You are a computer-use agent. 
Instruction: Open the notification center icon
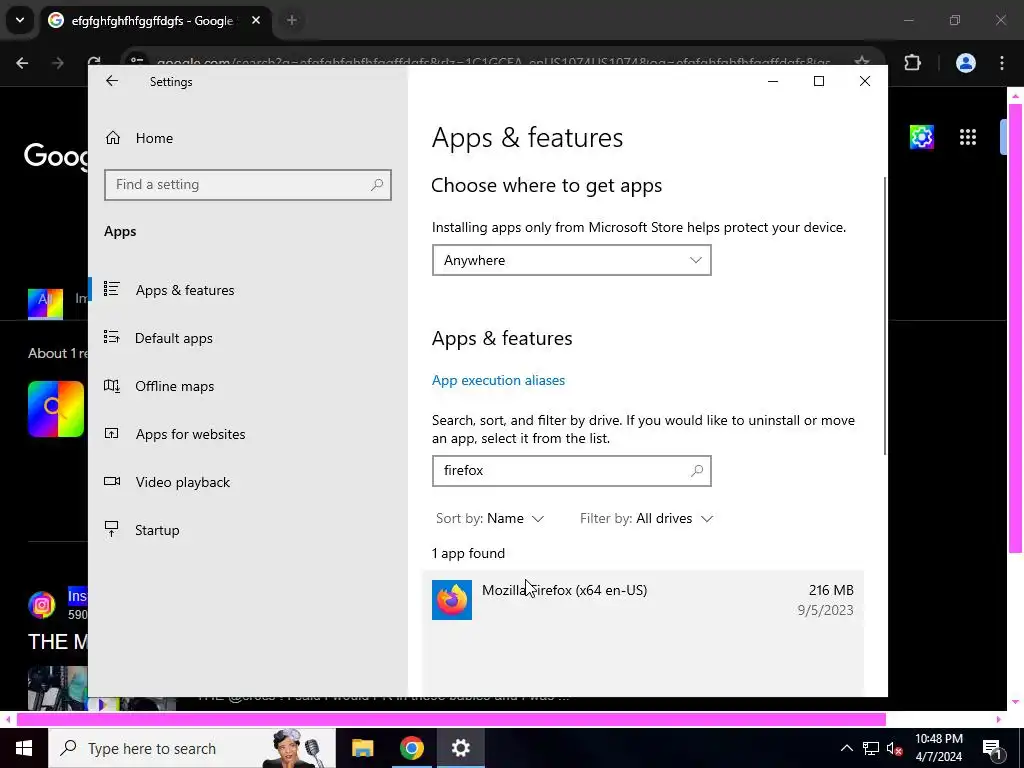(x=993, y=748)
